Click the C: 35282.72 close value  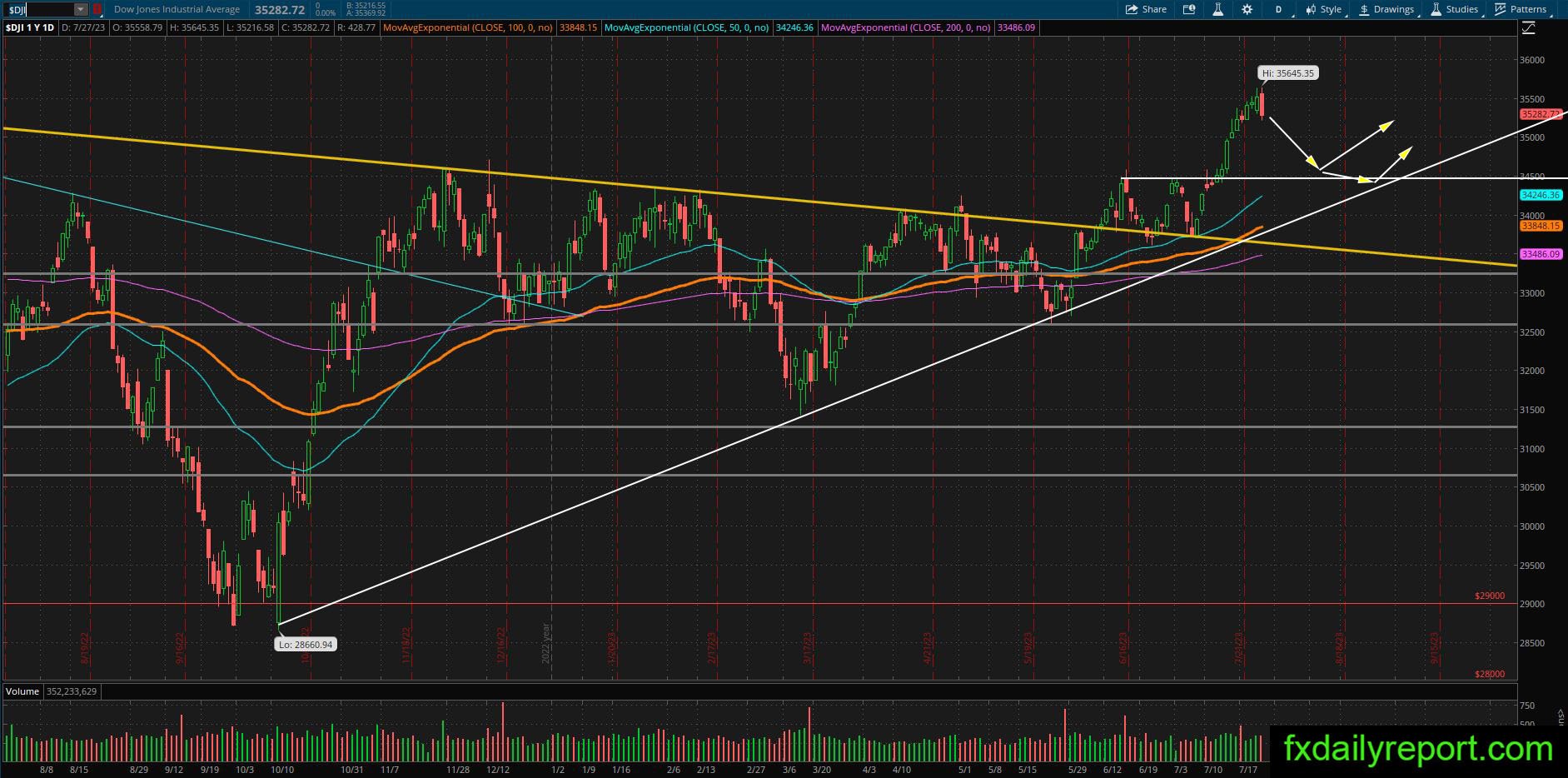(x=306, y=27)
